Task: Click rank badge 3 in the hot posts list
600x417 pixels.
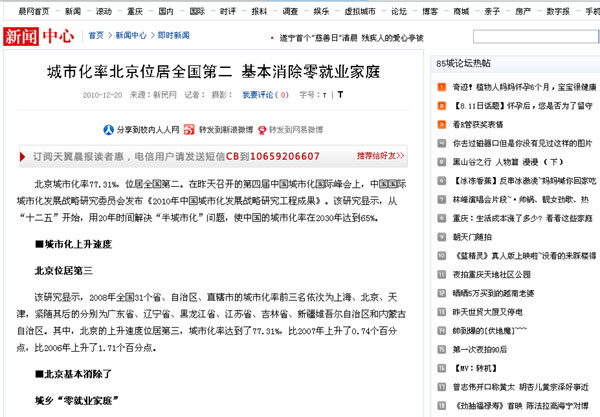Action: coord(441,124)
